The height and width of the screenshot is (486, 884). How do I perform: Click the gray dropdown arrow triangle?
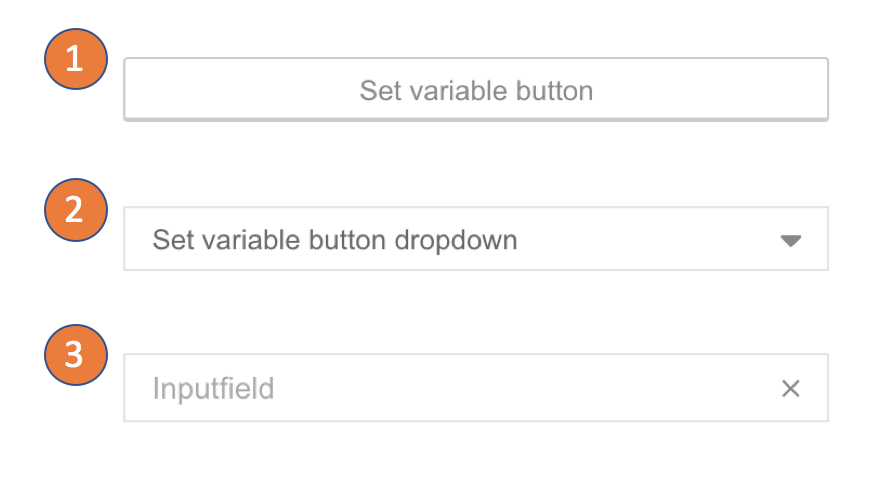pos(790,241)
